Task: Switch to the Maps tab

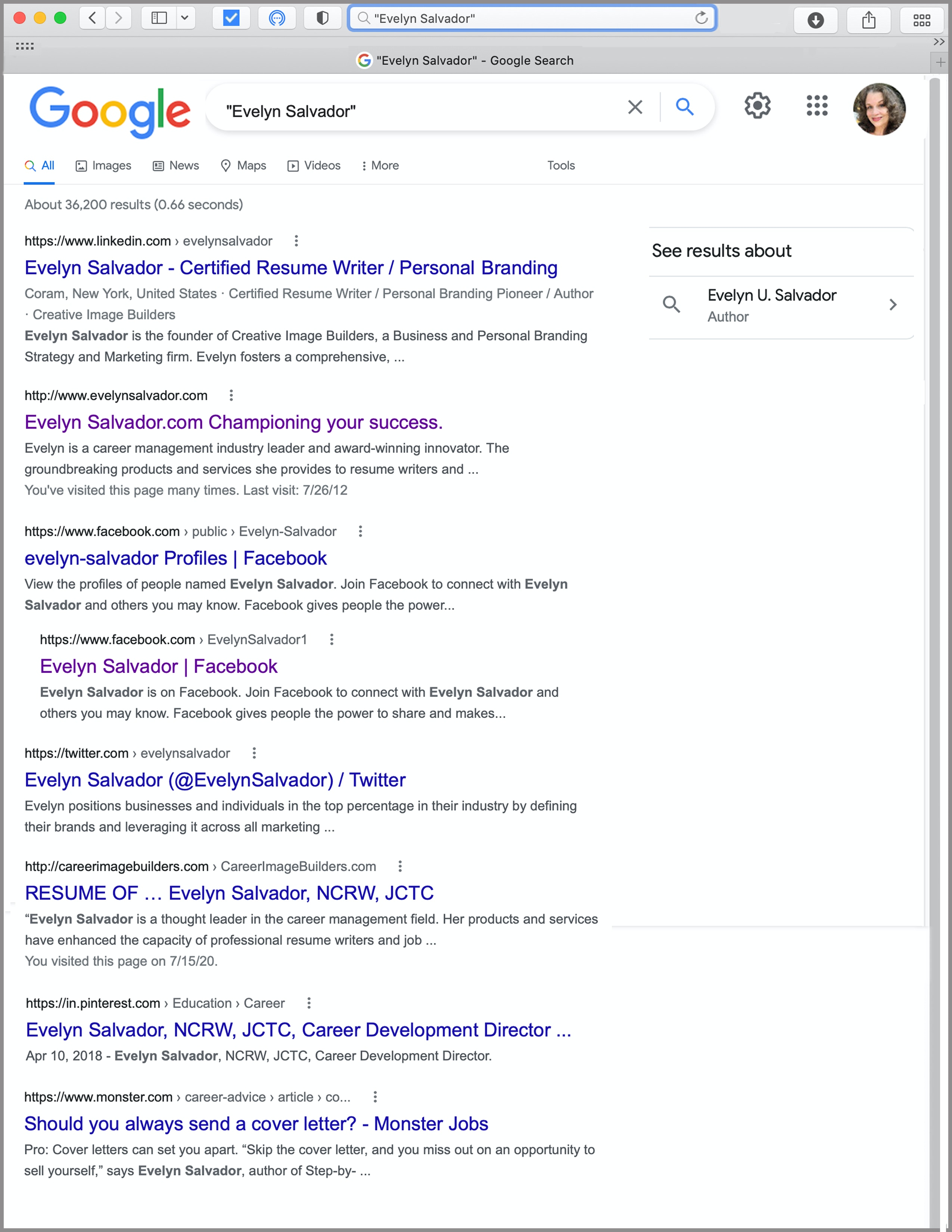Action: (243, 165)
